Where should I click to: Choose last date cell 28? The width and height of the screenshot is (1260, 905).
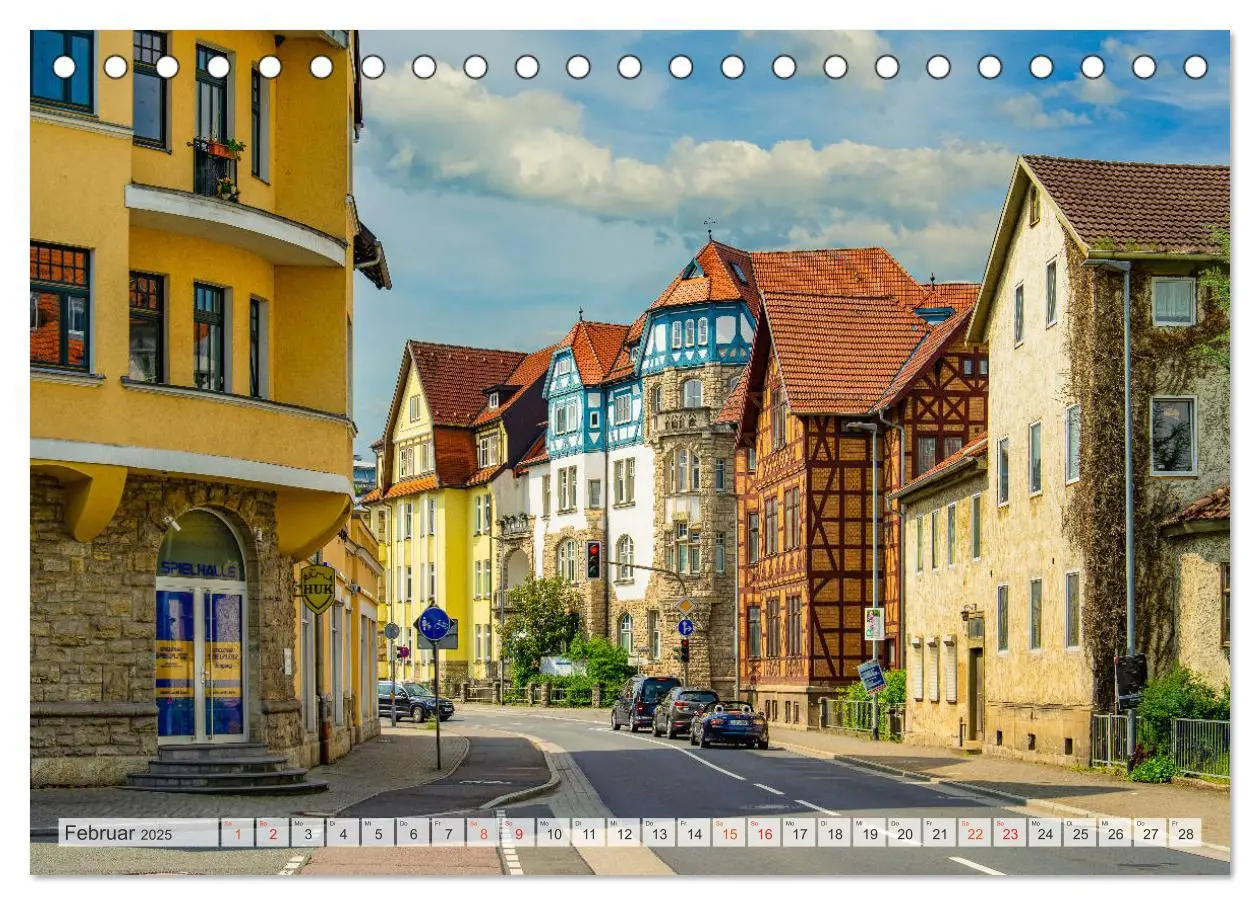point(1185,832)
